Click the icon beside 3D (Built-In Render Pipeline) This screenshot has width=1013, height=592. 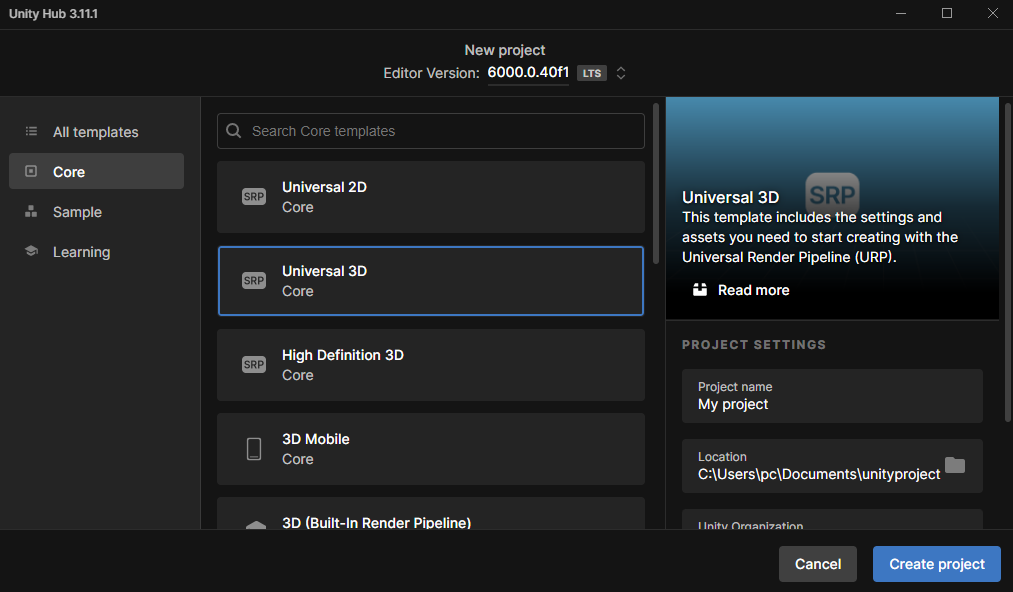(256, 525)
